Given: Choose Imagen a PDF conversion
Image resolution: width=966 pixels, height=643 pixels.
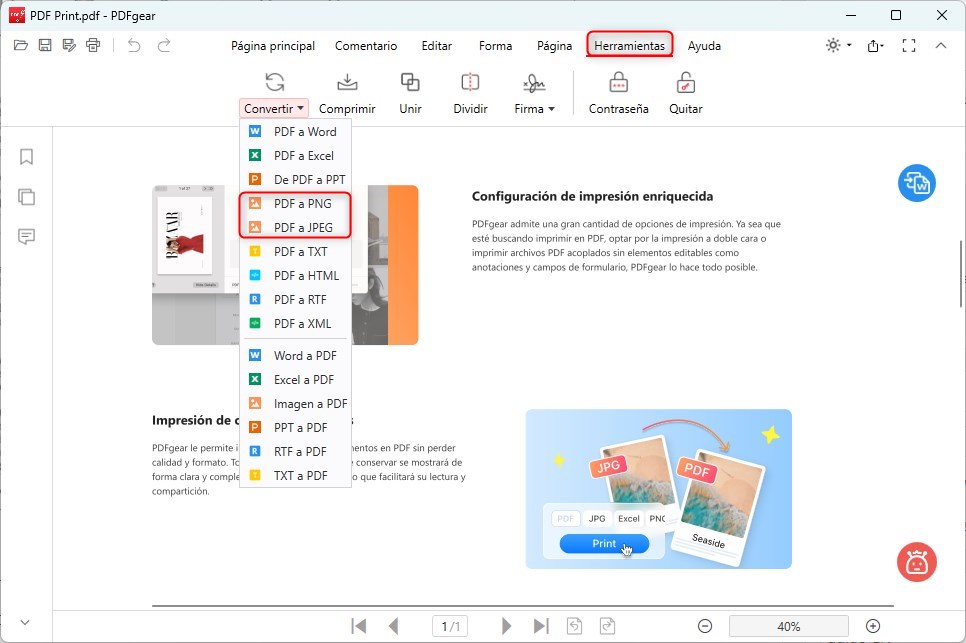Looking at the screenshot, I should click(x=295, y=403).
